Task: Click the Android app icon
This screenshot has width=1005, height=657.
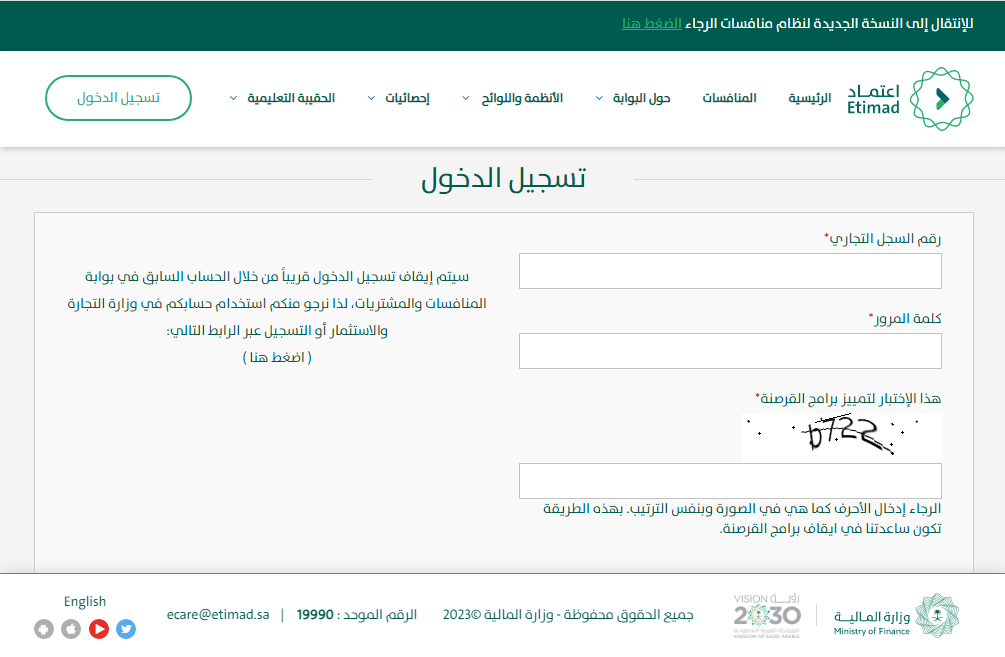Action: coord(43,629)
